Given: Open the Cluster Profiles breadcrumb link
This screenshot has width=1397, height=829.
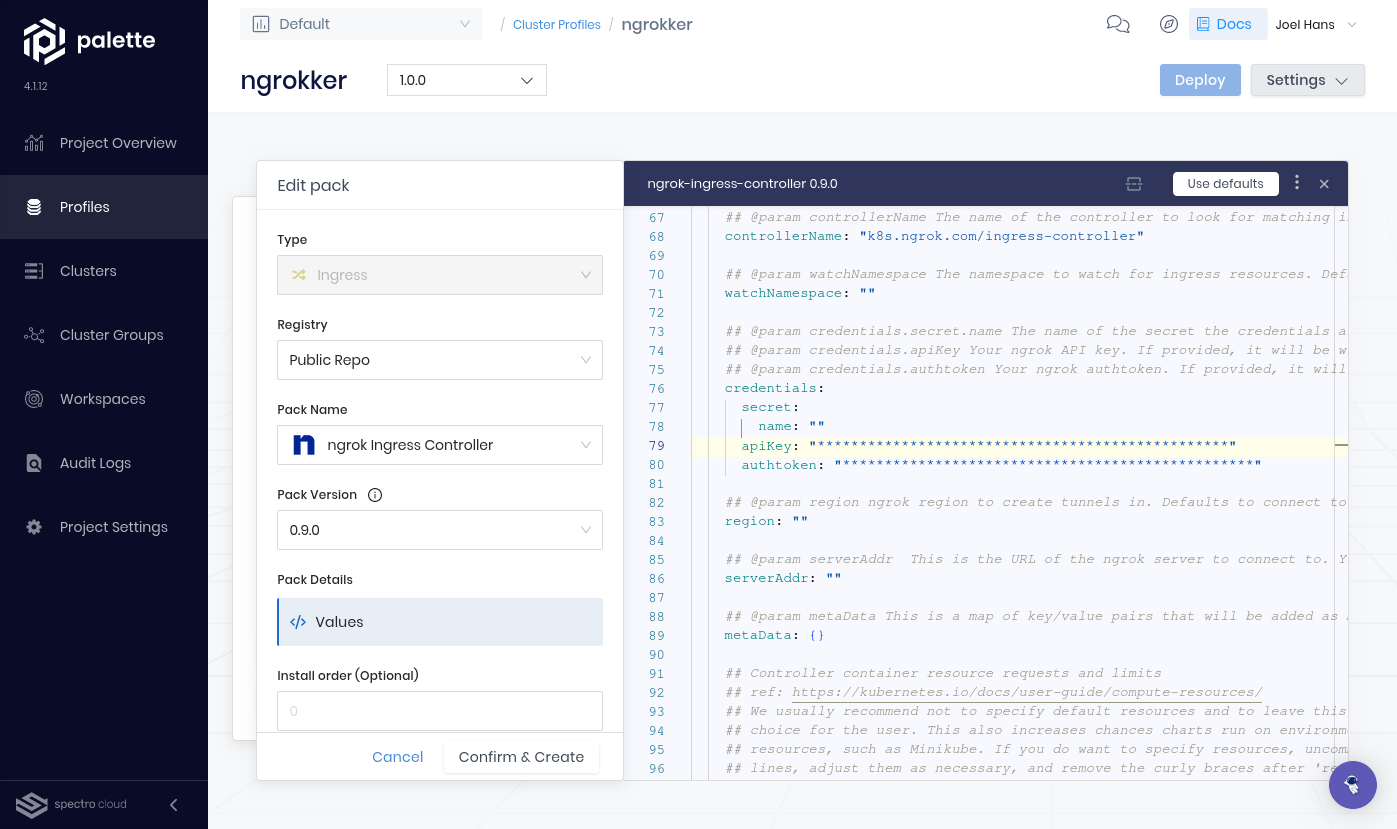Looking at the screenshot, I should coord(556,24).
